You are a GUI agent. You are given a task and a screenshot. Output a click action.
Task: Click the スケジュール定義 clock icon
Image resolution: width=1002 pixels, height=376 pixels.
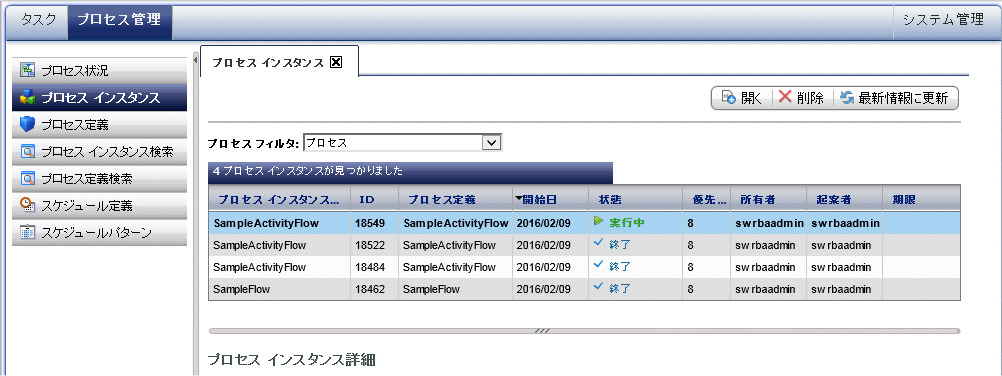(27, 205)
